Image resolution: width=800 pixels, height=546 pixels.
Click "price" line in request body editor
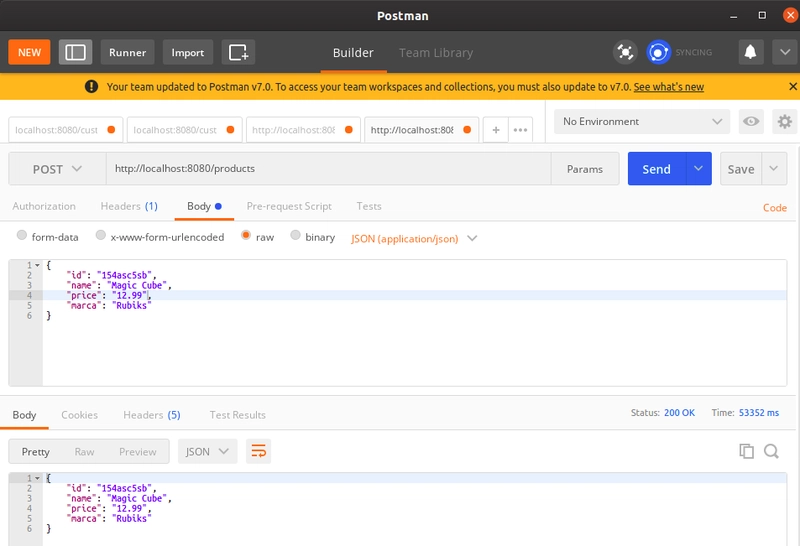414,295
